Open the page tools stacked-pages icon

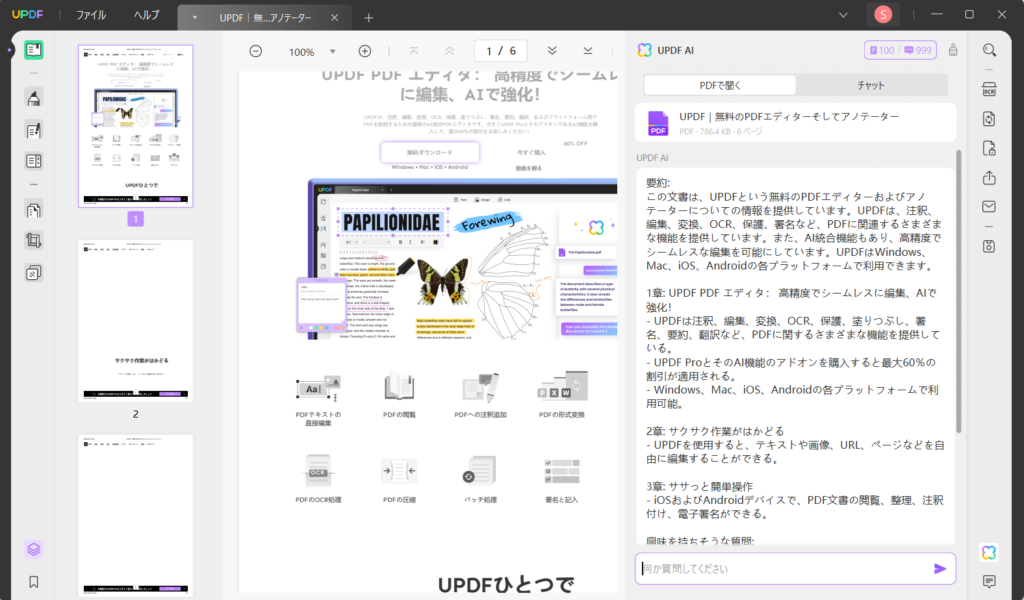33,272
